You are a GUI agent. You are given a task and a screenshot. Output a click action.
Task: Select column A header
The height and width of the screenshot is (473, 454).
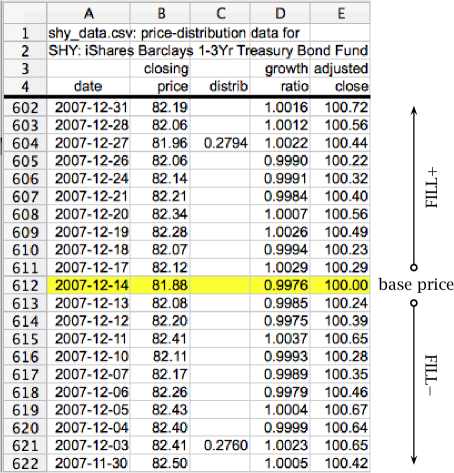(x=88, y=13)
